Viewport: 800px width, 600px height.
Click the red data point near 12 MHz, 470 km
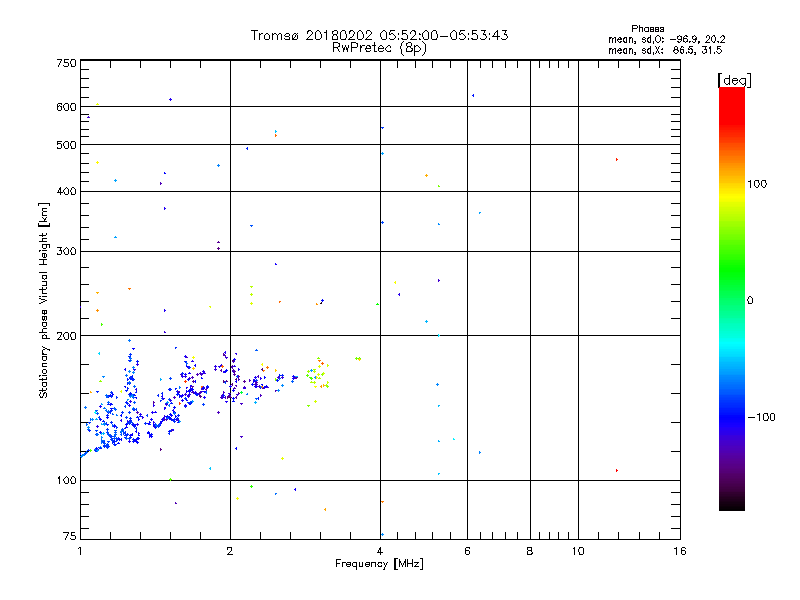pyautogui.click(x=617, y=160)
